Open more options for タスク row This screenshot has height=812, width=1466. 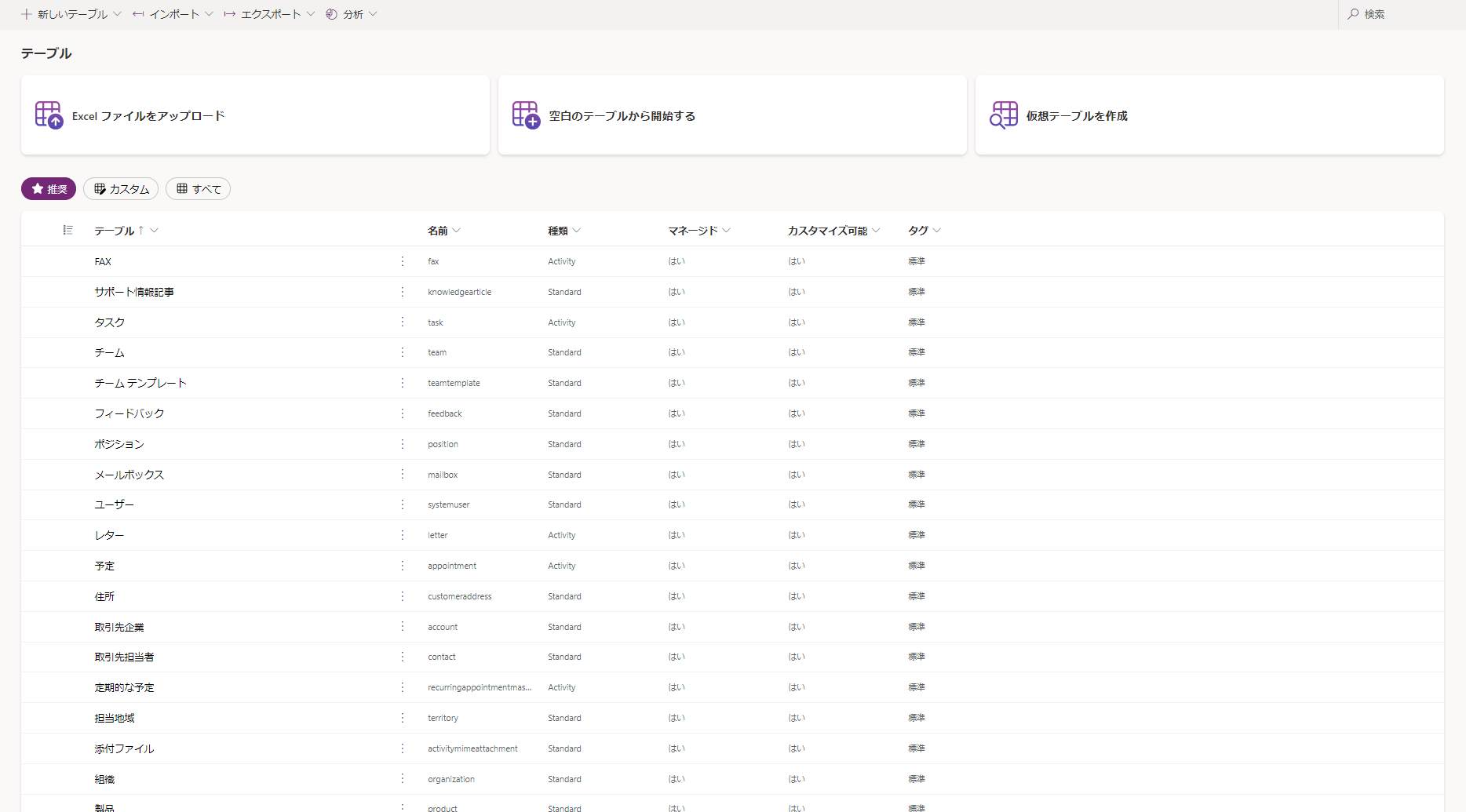(x=403, y=322)
